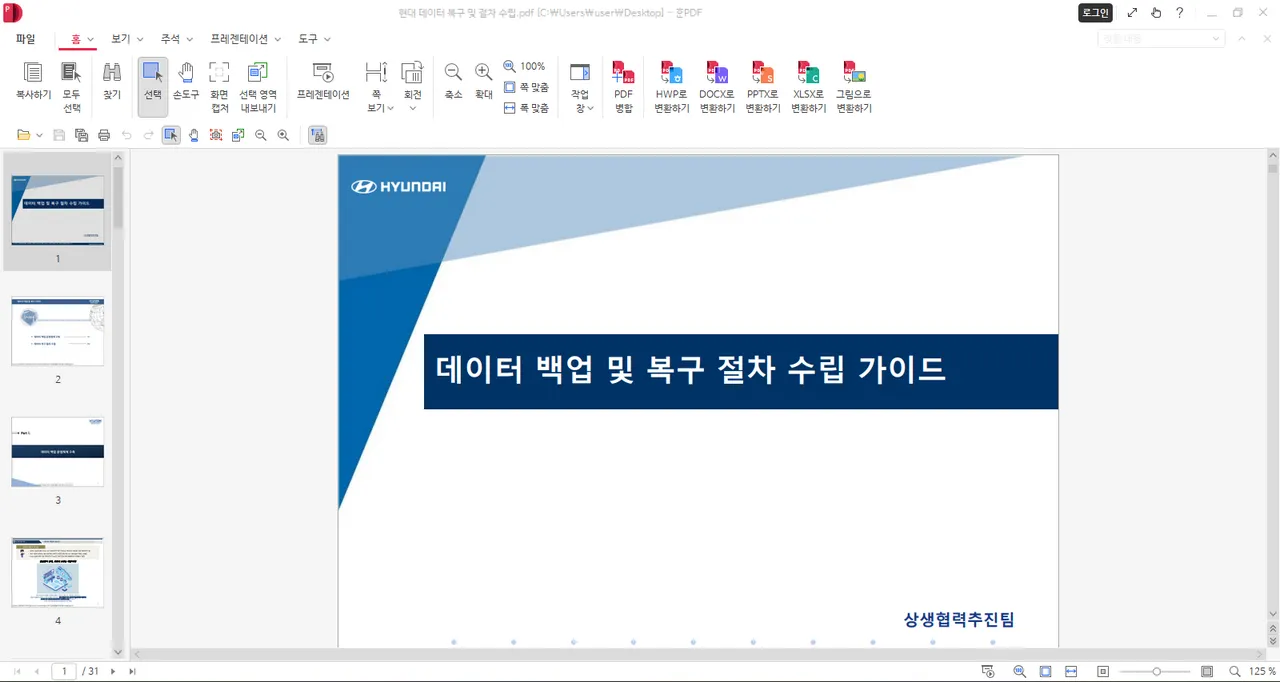This screenshot has width=1280, height=682.
Task: Toggle hand tool in quick toolbar
Action: [x=193, y=135]
